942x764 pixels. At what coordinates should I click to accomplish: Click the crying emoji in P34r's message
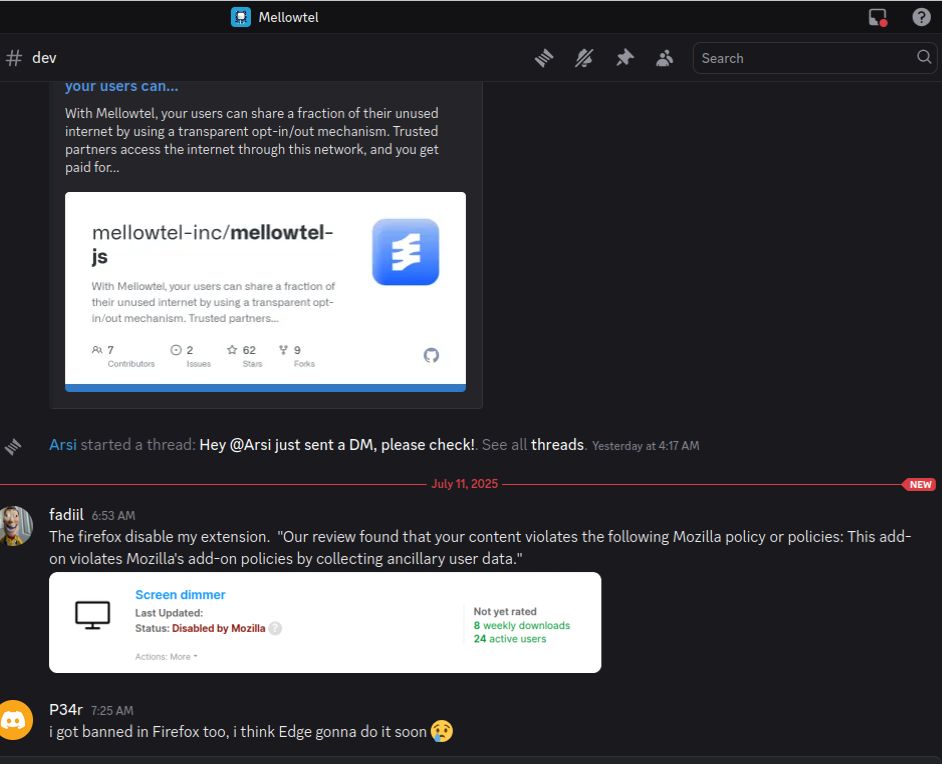[442, 731]
